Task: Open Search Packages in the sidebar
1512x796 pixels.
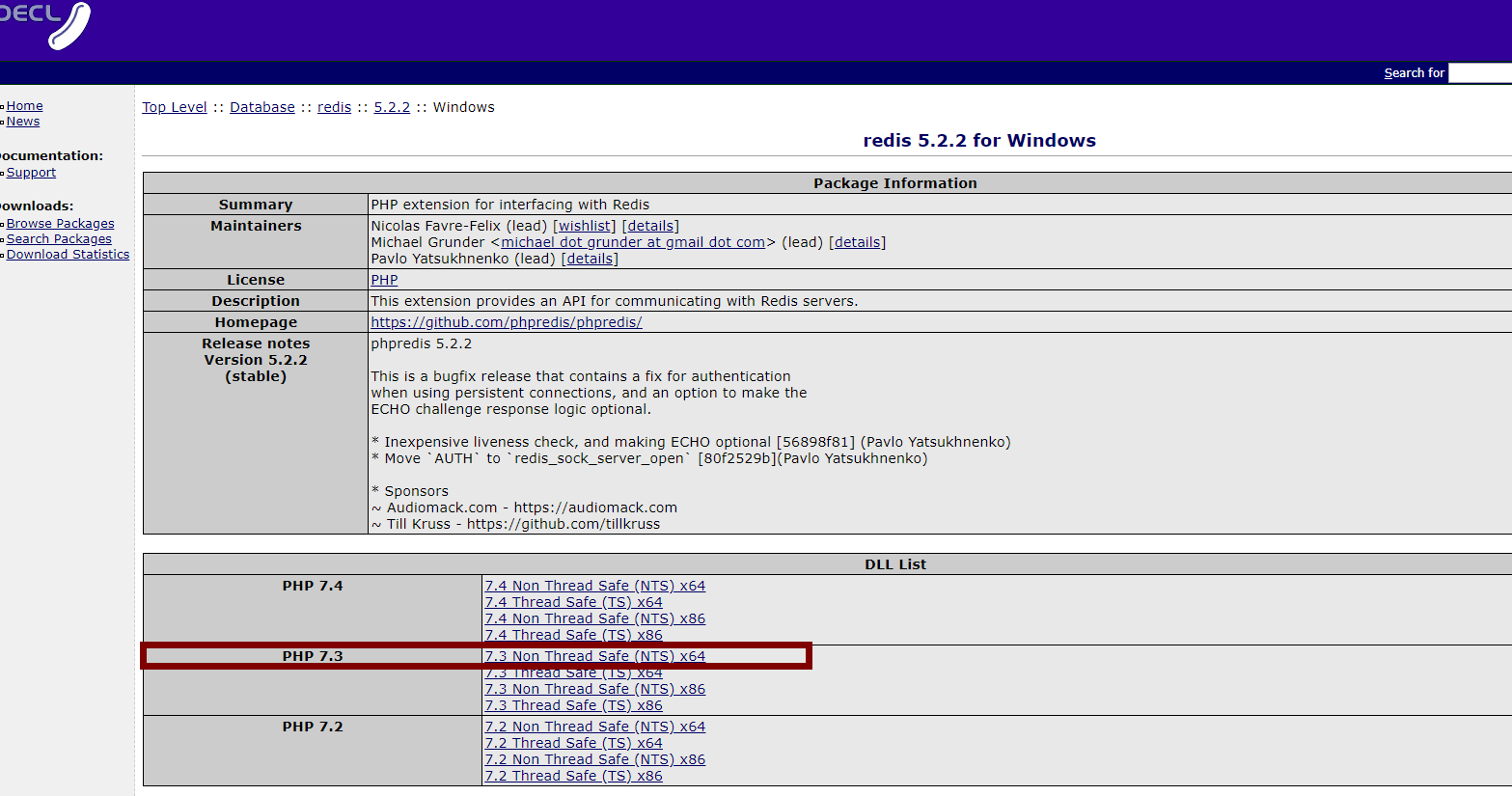Action: pyautogui.click(x=59, y=239)
